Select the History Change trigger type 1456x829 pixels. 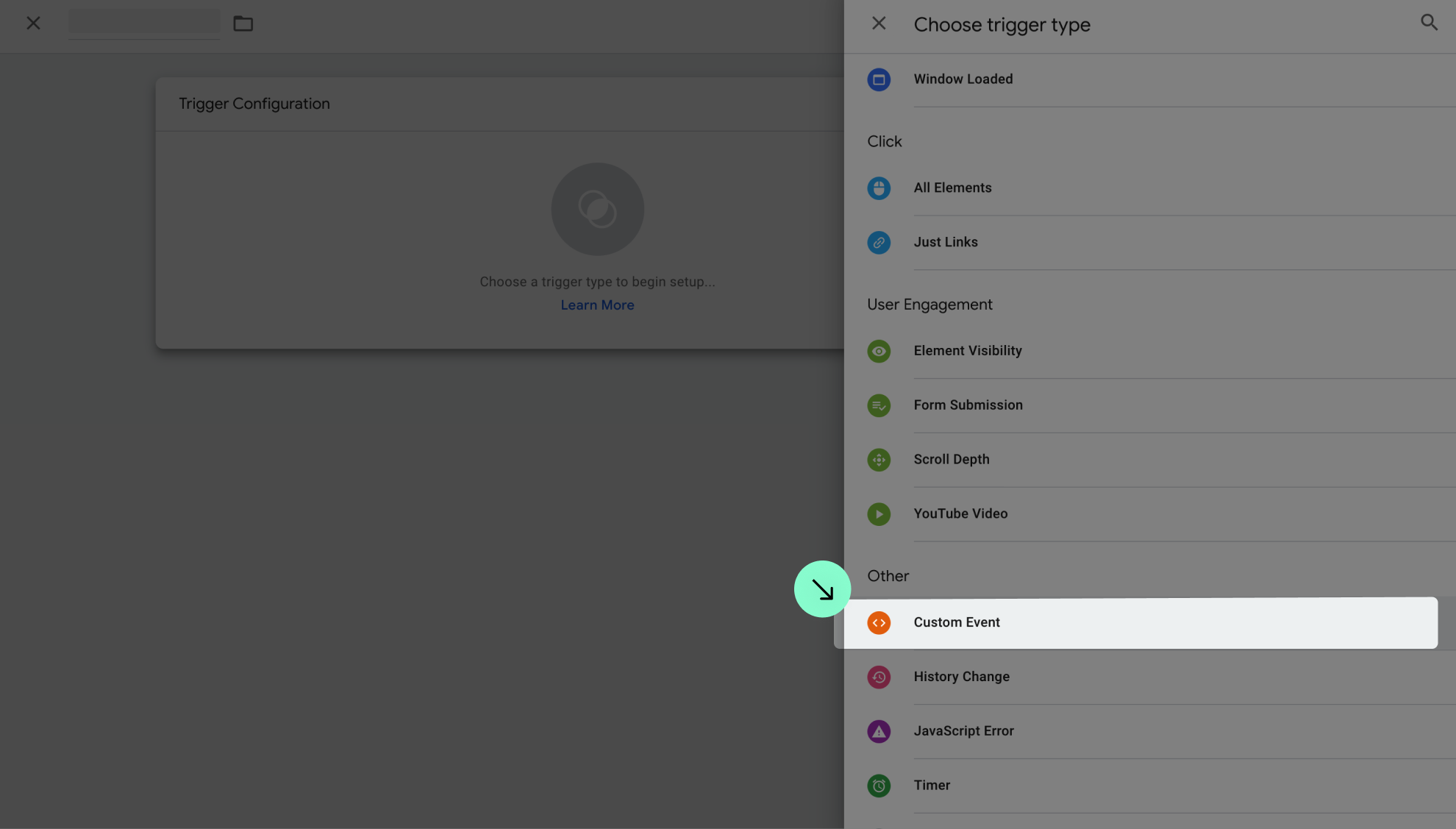point(1150,677)
